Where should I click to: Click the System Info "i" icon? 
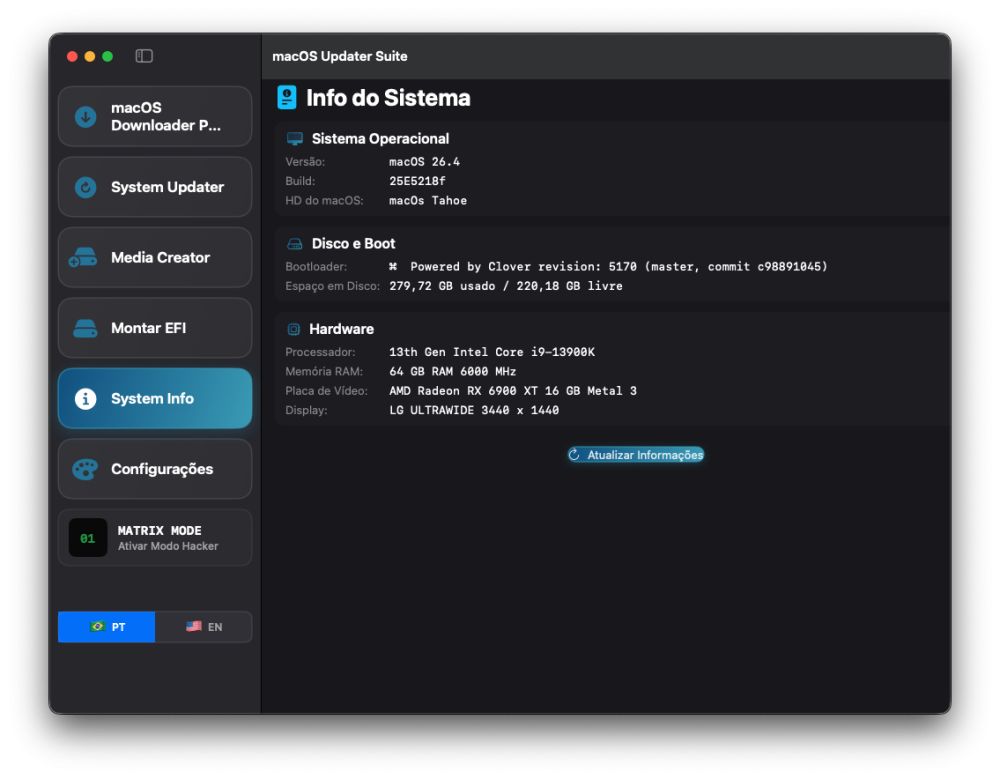pos(85,399)
